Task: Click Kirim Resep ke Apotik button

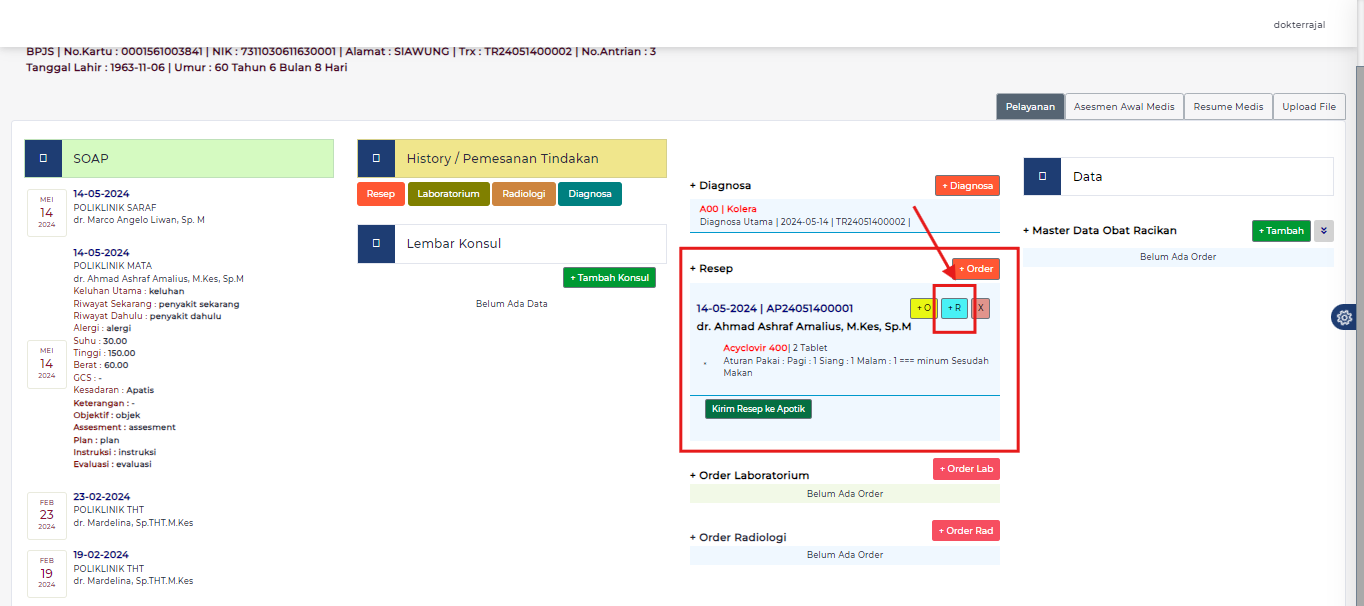Action: (x=758, y=409)
